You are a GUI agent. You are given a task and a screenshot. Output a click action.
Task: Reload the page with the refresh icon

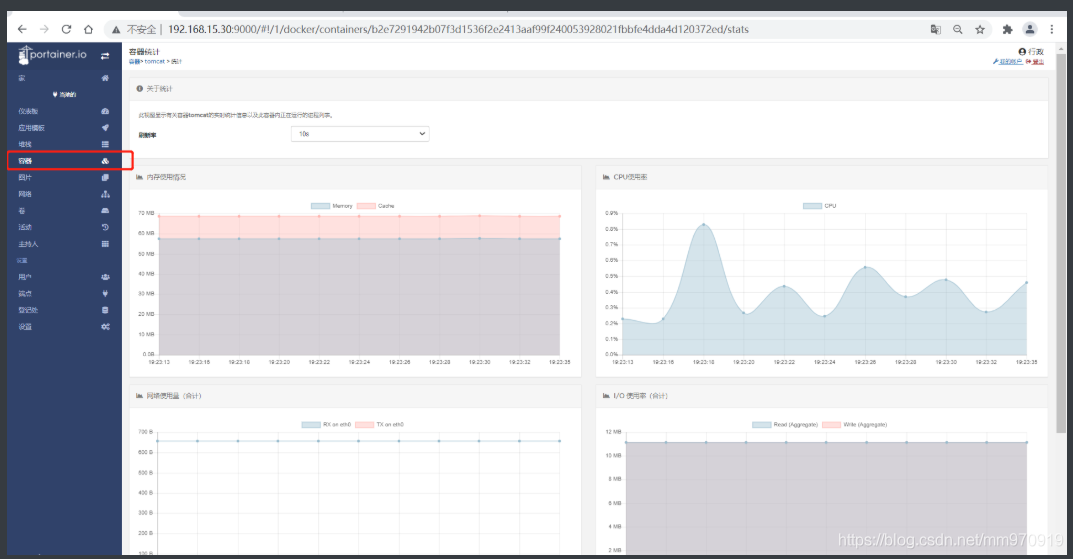[66, 29]
